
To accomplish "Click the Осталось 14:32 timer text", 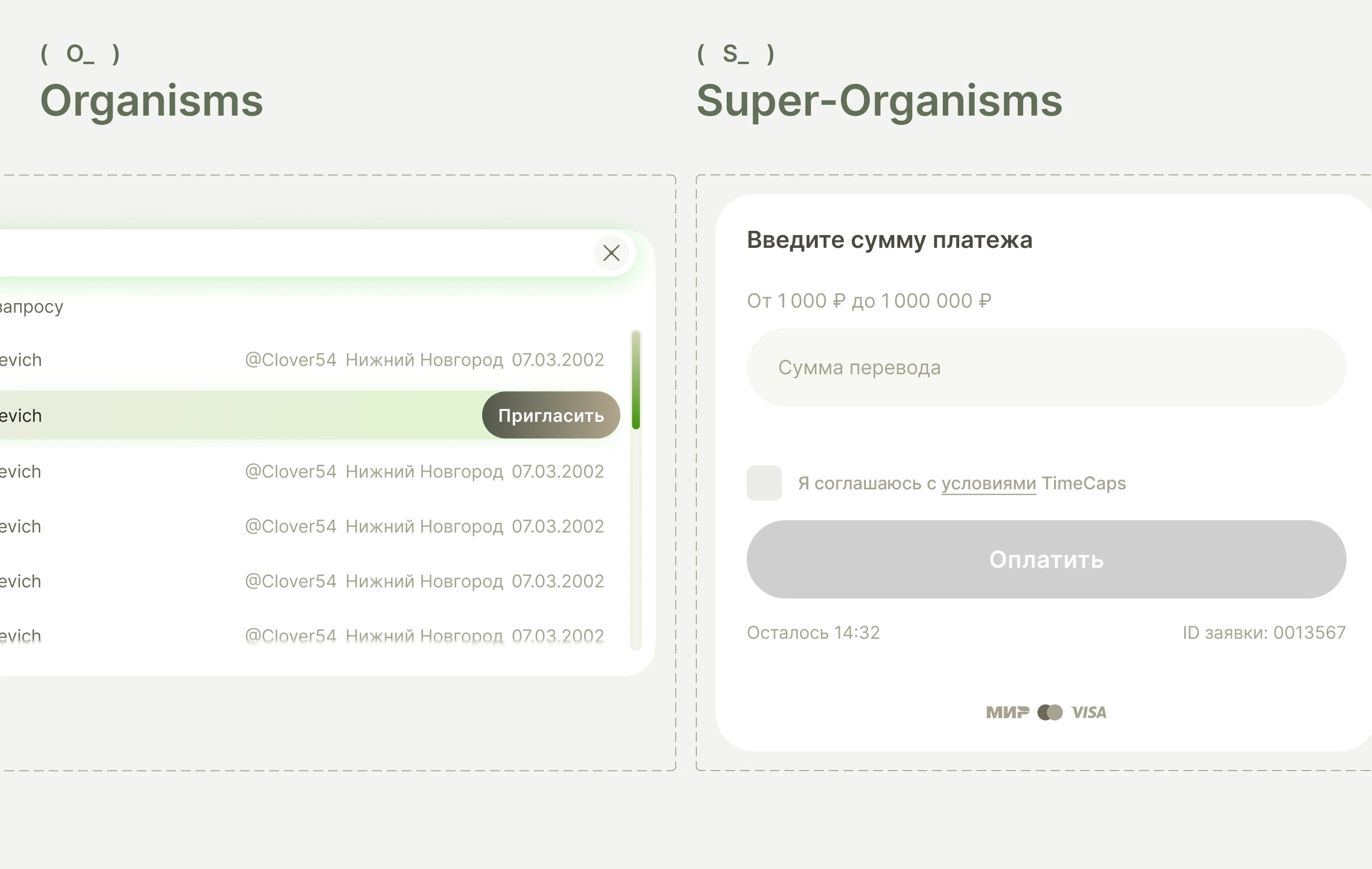I will point(813,633).
